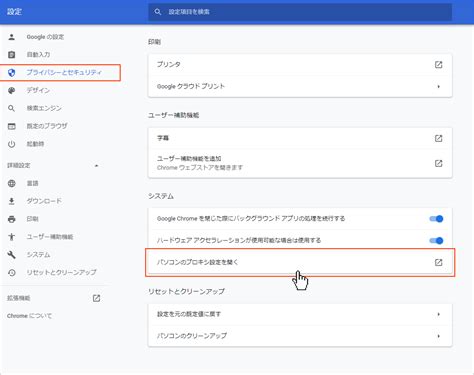
Task: Click the accessibility figure icon in sidebar
Action: point(12,237)
